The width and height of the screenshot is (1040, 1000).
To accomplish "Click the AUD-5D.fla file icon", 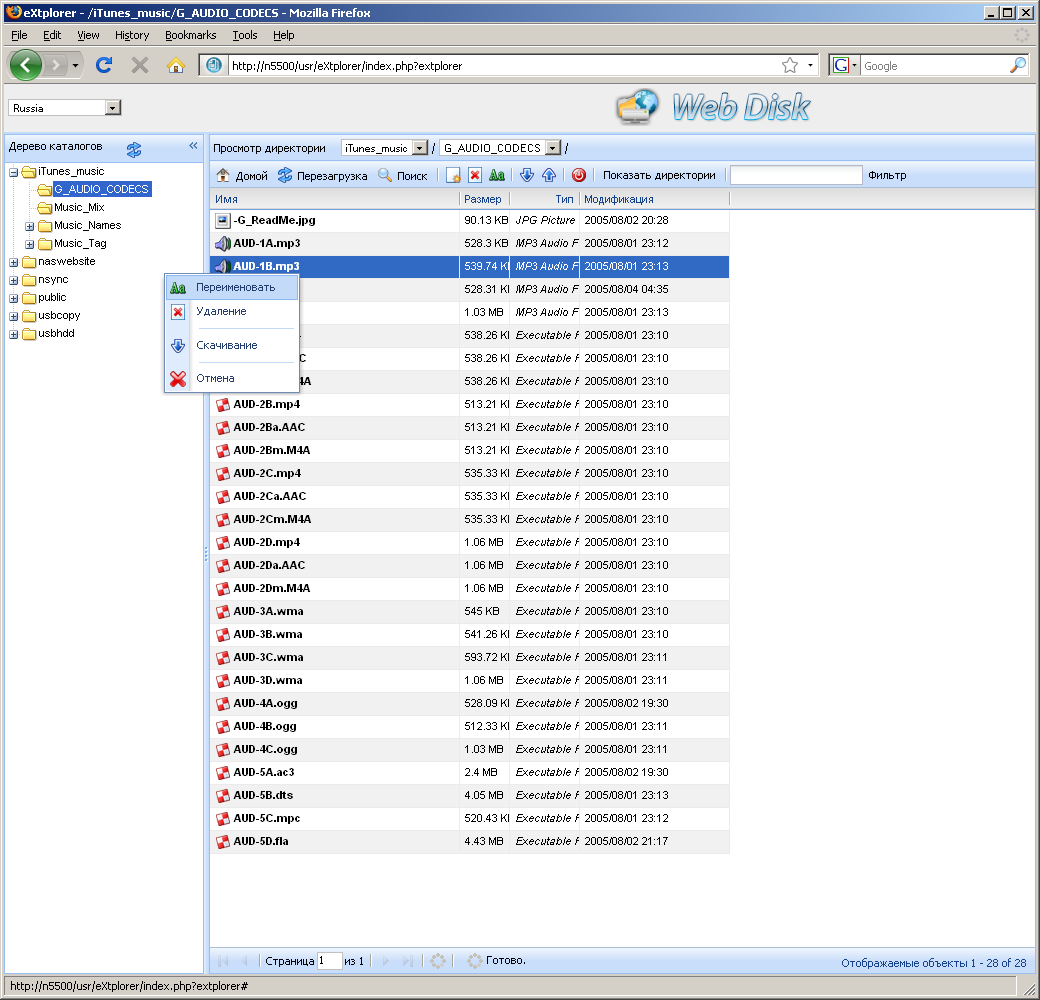I will pyautogui.click(x=223, y=842).
